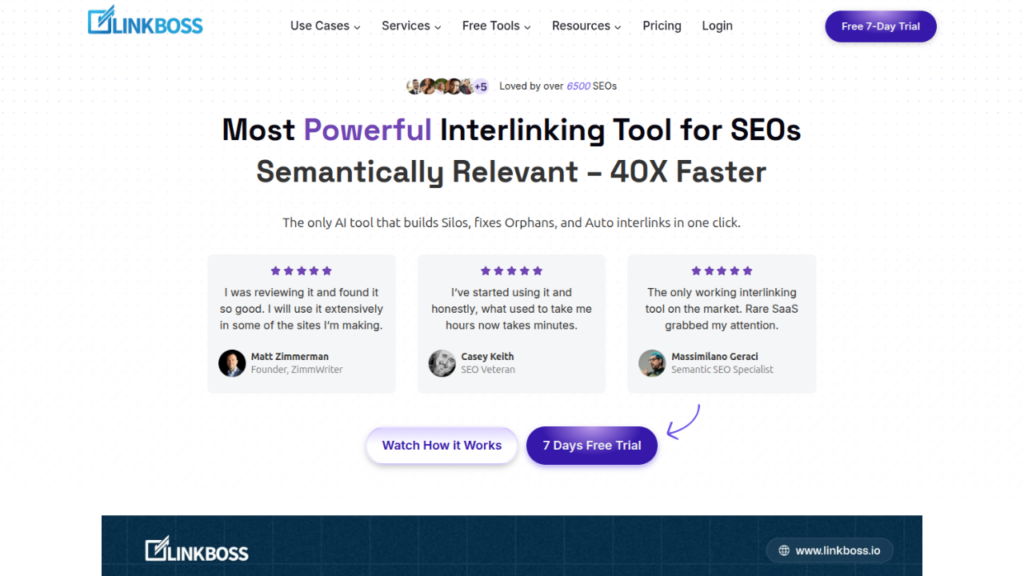1024x576 pixels.
Task: Expand the Free Tools dropdown
Action: 496,26
